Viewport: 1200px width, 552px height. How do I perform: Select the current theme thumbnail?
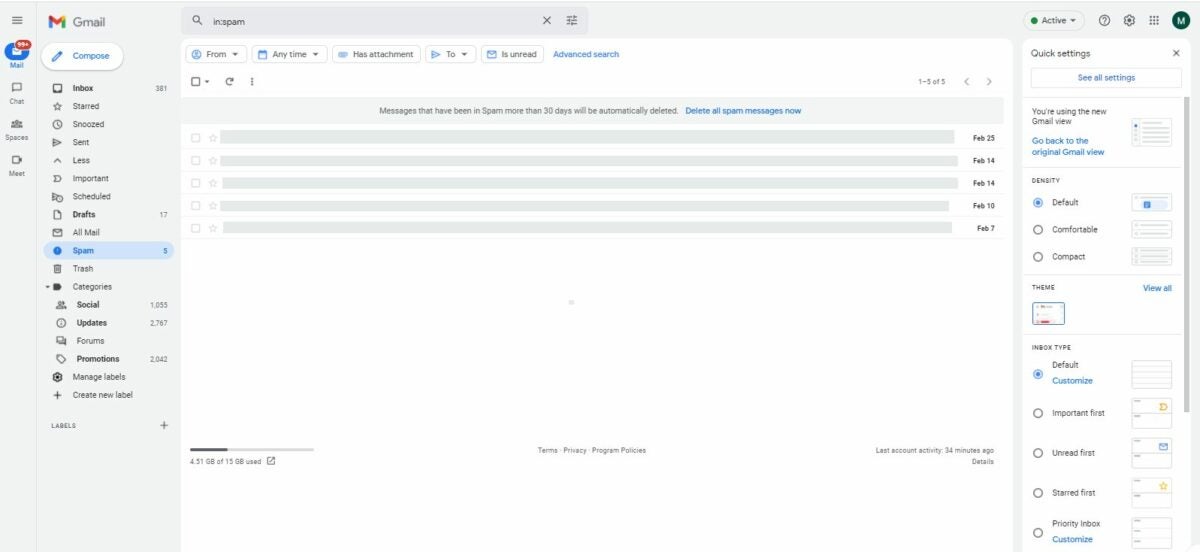1048,313
